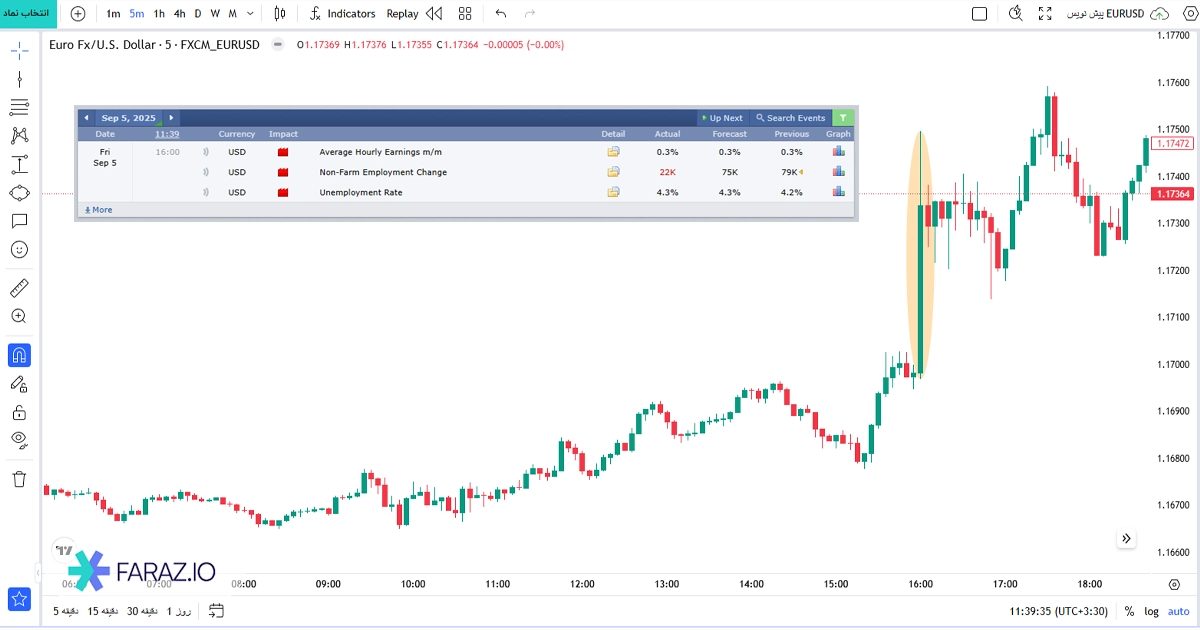Screen dimensions: 1200x630
Task: Select the 4h timeframe
Action: [179, 14]
